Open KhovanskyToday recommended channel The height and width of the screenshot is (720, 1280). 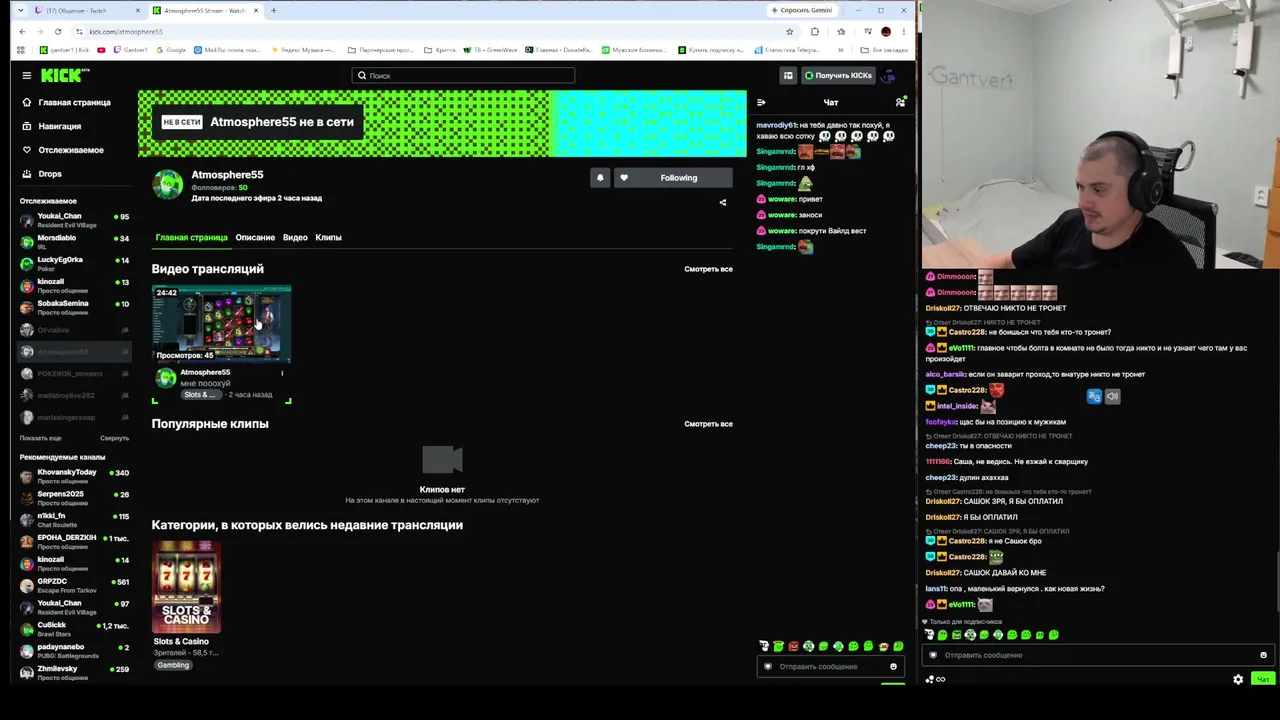pos(74,476)
